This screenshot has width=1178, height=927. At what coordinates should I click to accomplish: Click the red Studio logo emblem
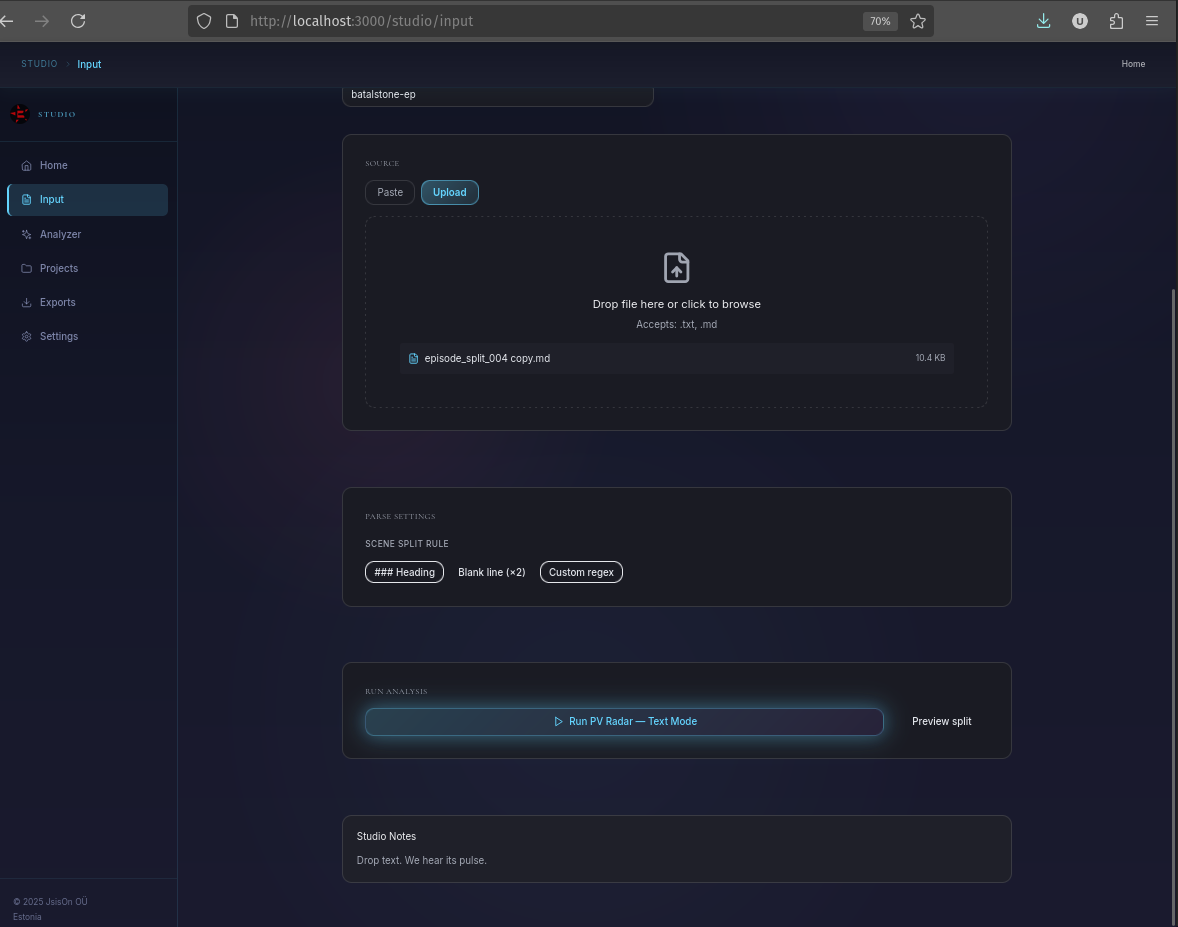click(x=19, y=113)
